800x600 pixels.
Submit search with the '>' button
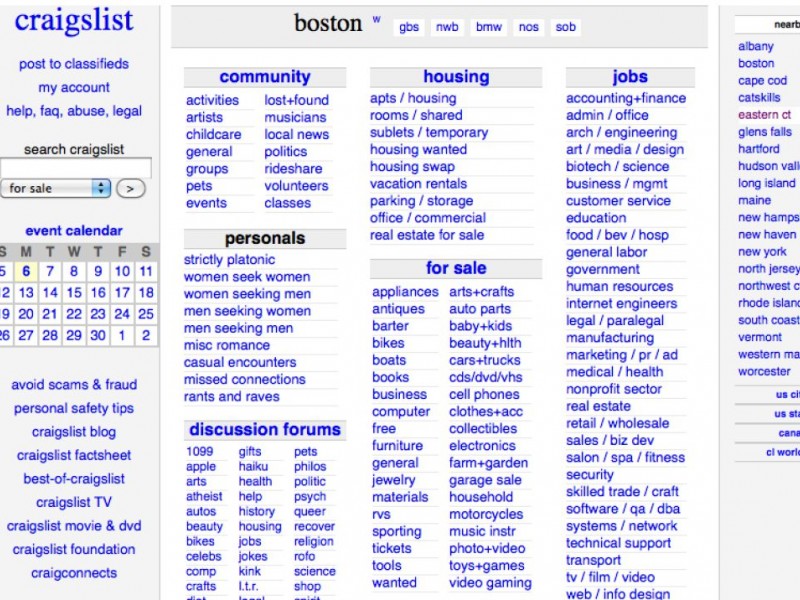click(x=131, y=189)
